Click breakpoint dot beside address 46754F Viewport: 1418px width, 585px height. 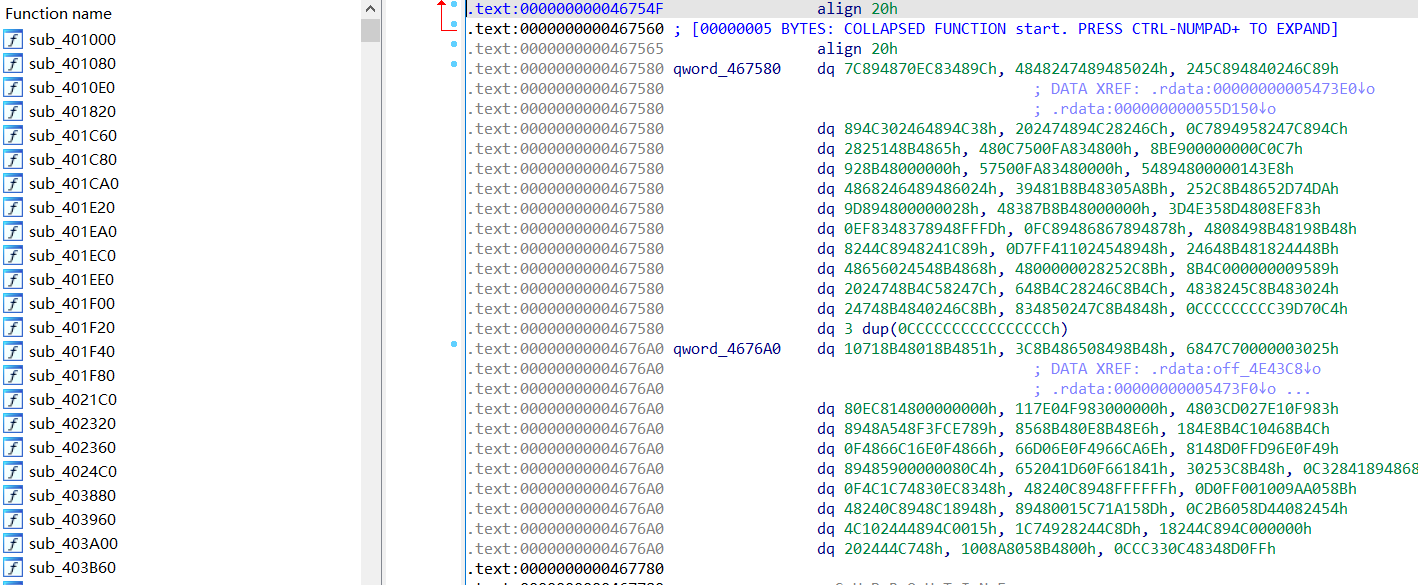point(454,5)
